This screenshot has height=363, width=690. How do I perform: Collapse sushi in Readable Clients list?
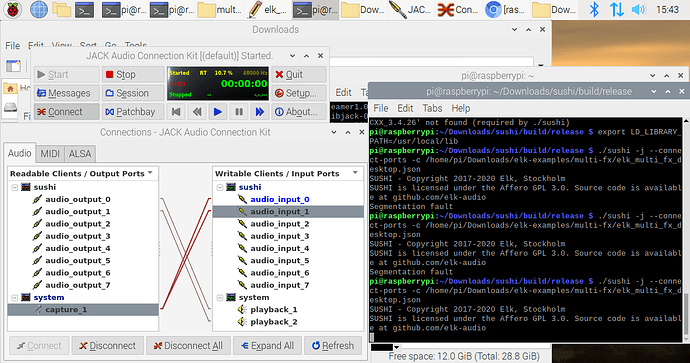coord(15,187)
